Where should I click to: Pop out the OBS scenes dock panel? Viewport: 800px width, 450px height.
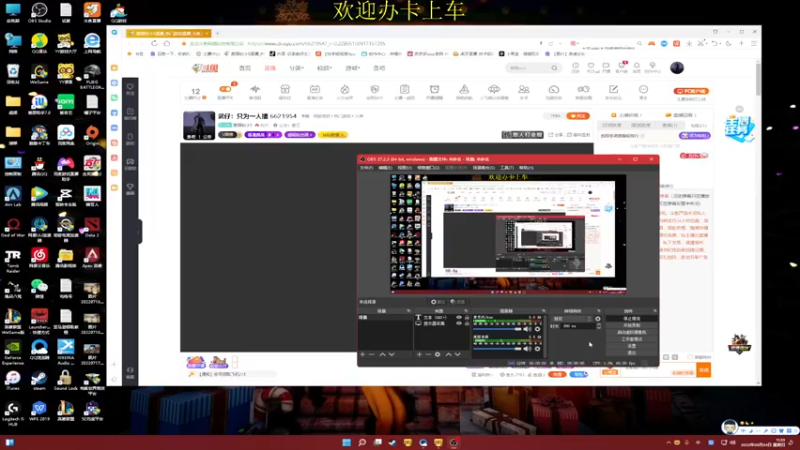click(408, 311)
